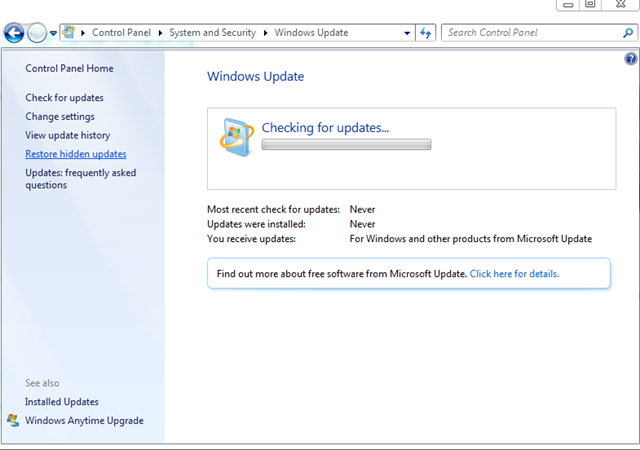Click the Checking for updates heading
Screen dimensions: 640x450
coord(325,127)
